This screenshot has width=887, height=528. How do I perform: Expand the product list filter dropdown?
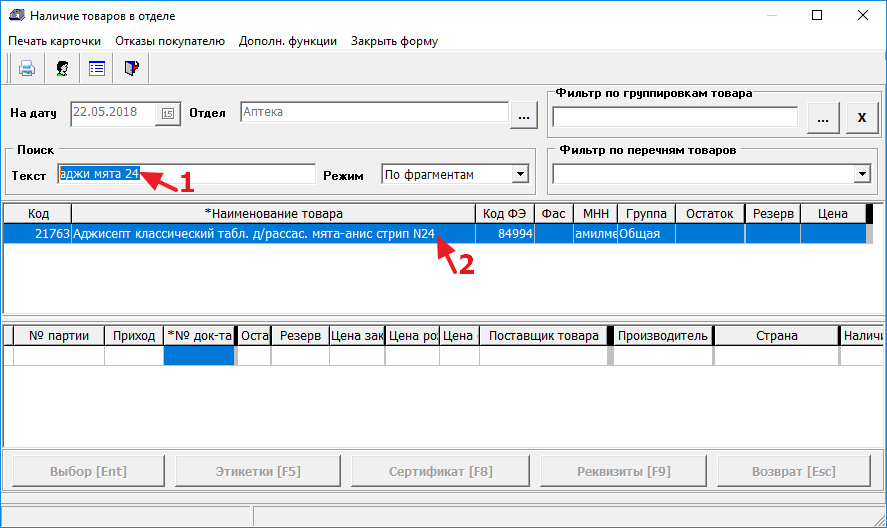(x=862, y=175)
